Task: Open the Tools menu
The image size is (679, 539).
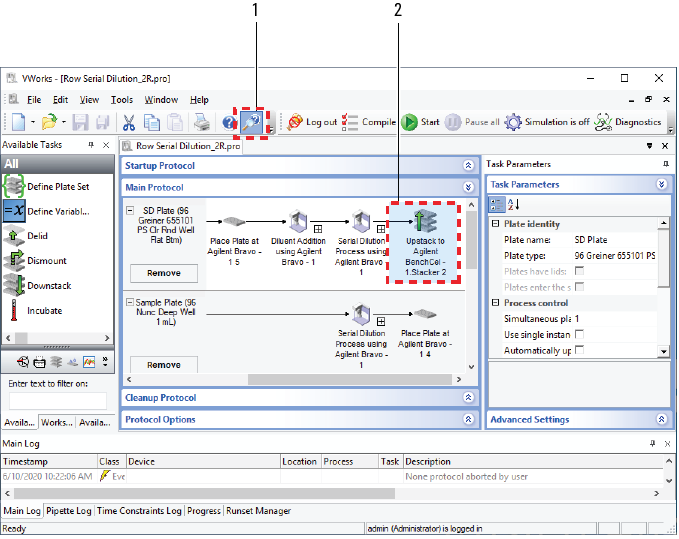Action: (122, 100)
